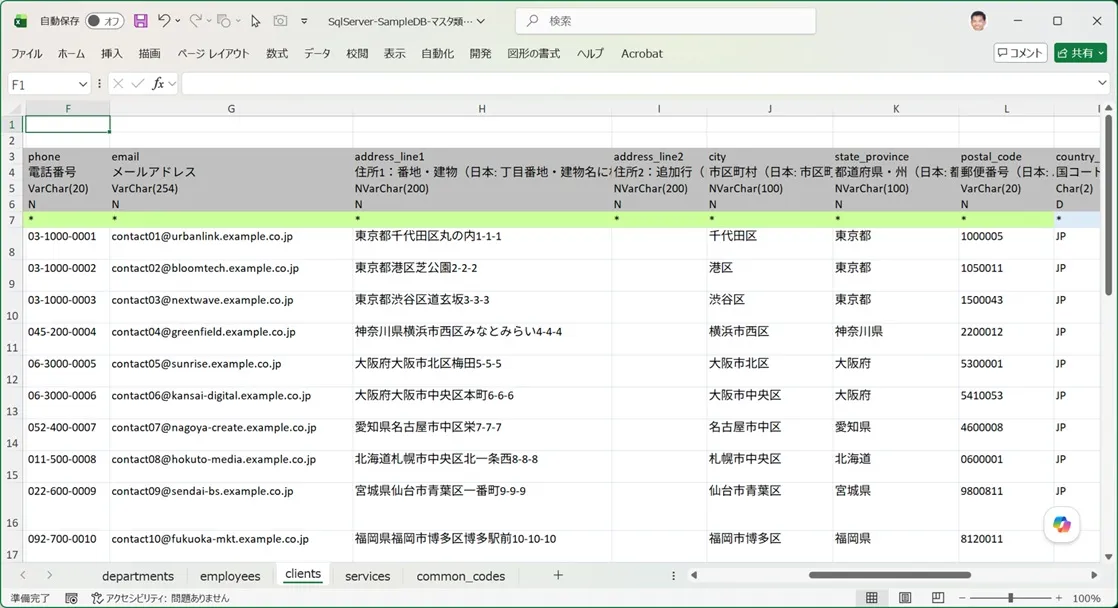Open the Acrobat tab

coord(642,53)
